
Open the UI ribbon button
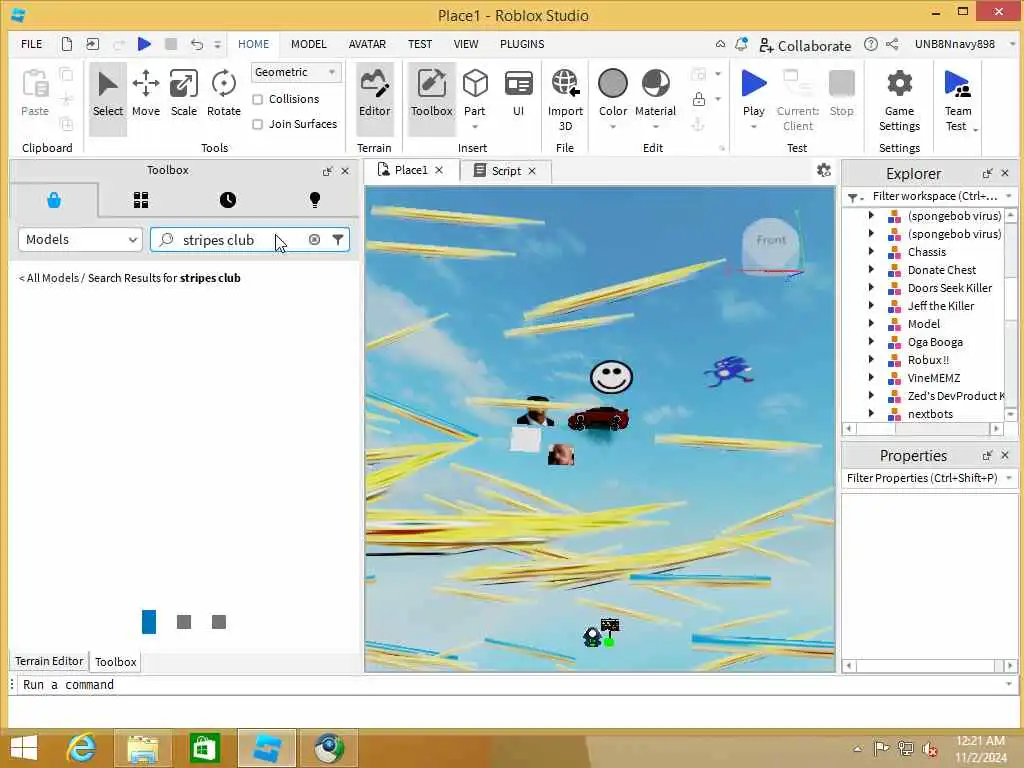coord(519,95)
